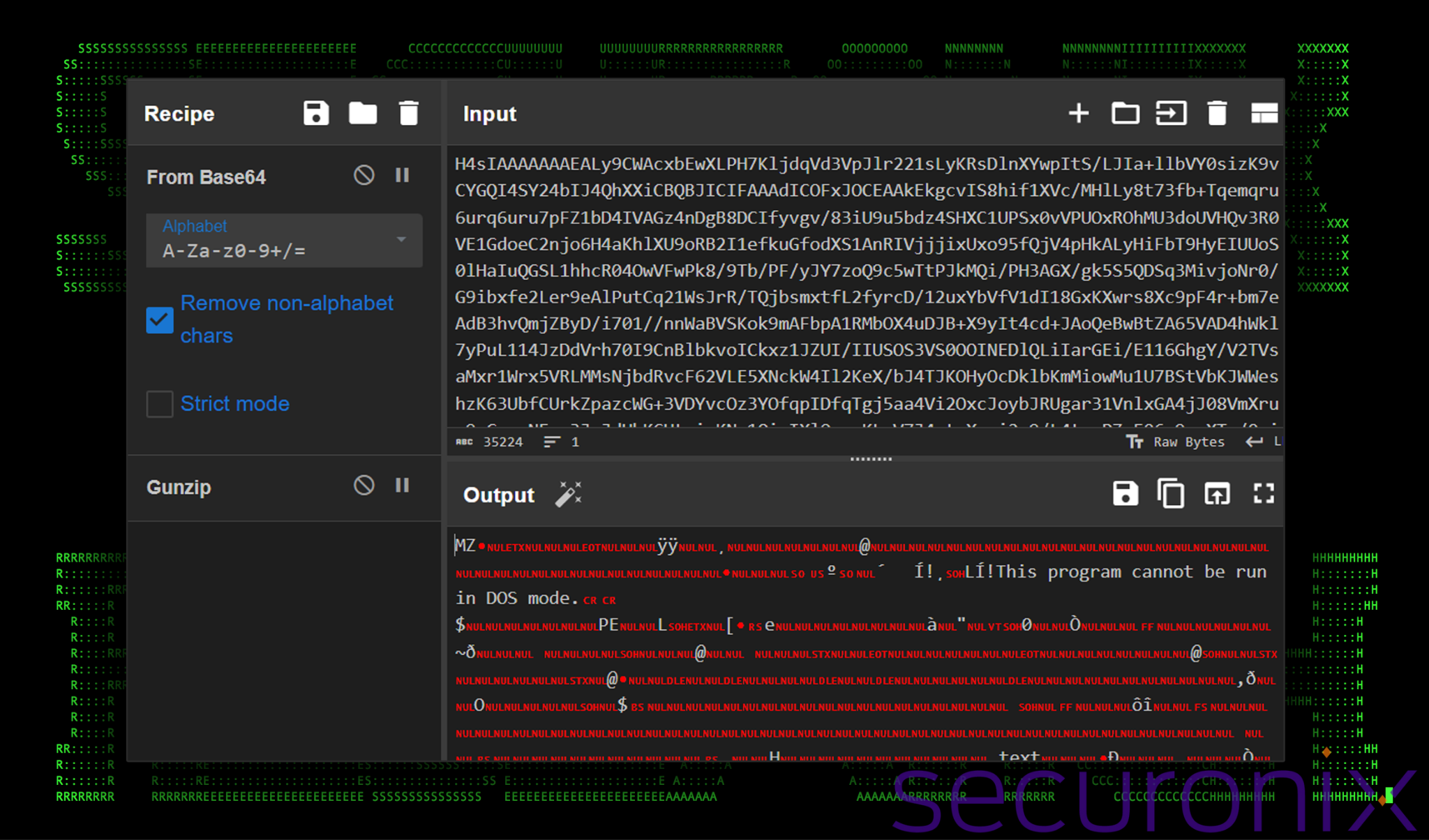Load a recipe using the folder icon
This screenshot has width=1429, height=840.
click(363, 113)
